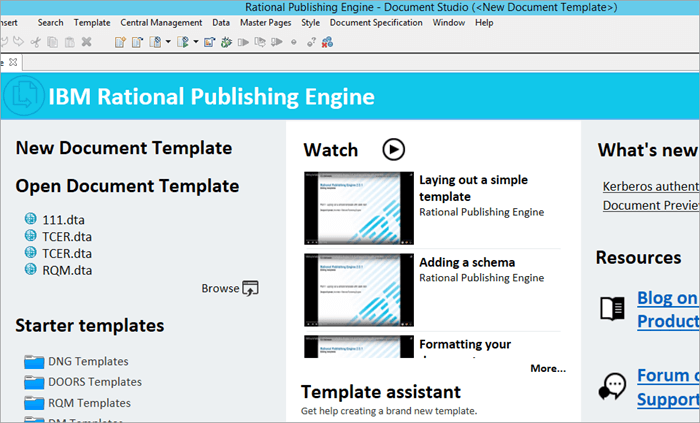Viewport: 700px width, 423px height.
Task: Click the Cut scissors toolbar icon
Action: [36, 42]
